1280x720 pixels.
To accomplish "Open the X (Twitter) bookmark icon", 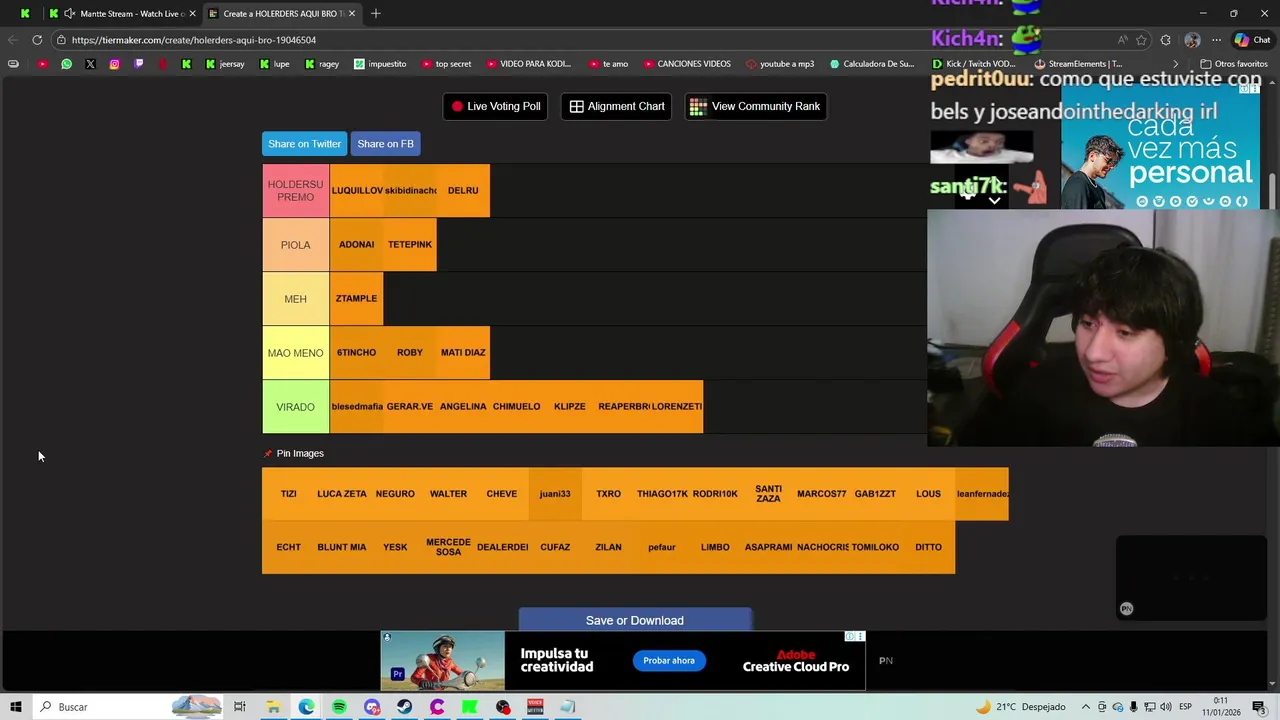I will (90, 64).
